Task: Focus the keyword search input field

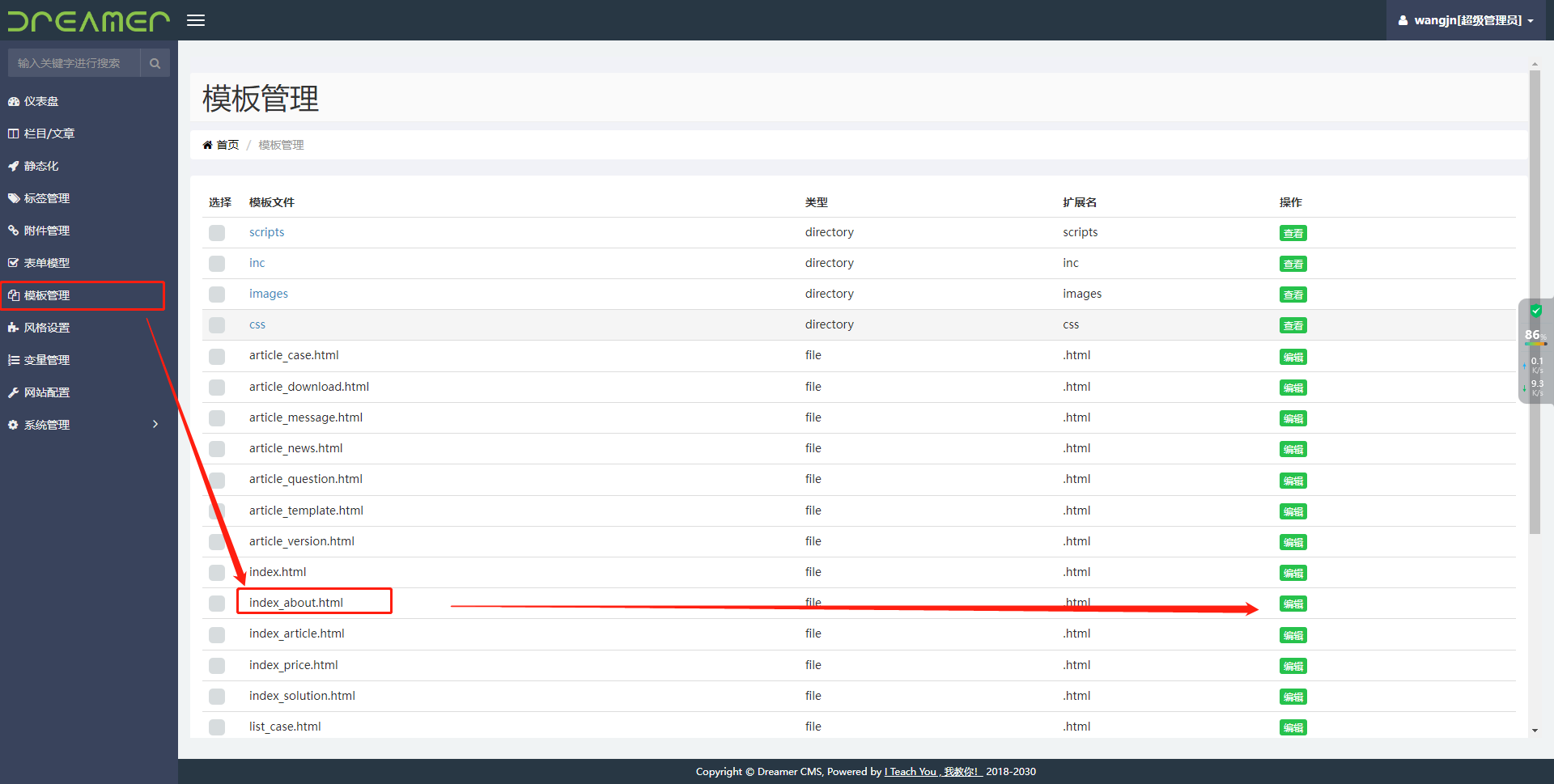Action: pos(74,63)
